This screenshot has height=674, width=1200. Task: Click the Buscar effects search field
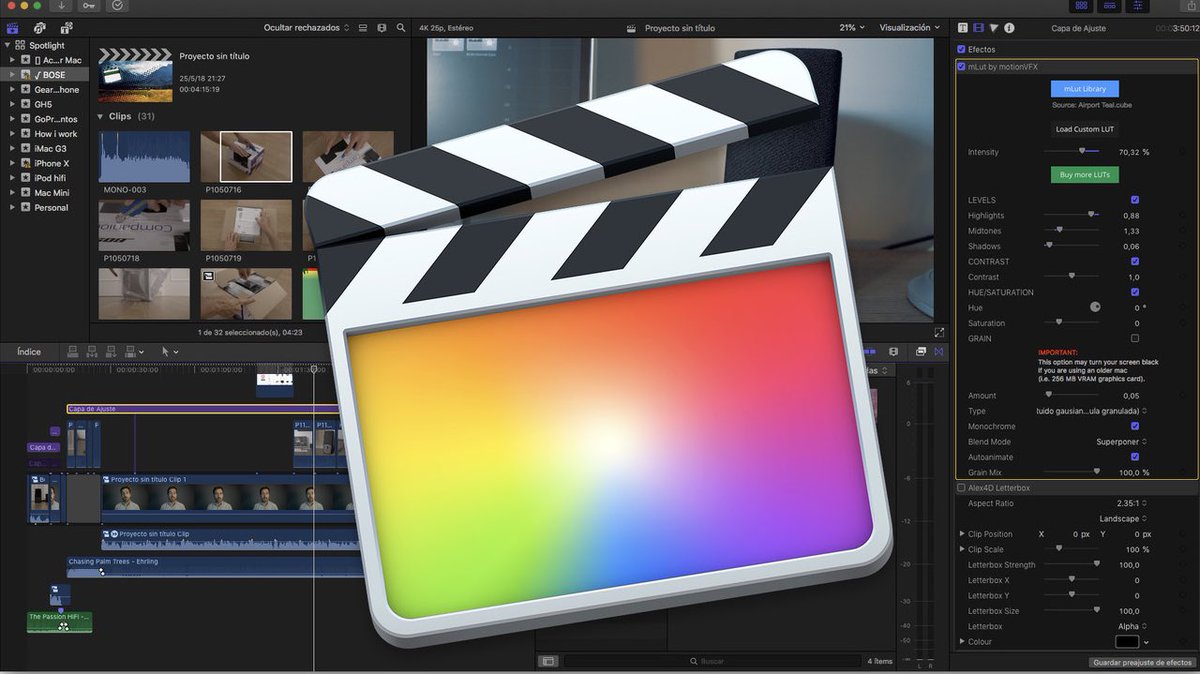(712, 661)
